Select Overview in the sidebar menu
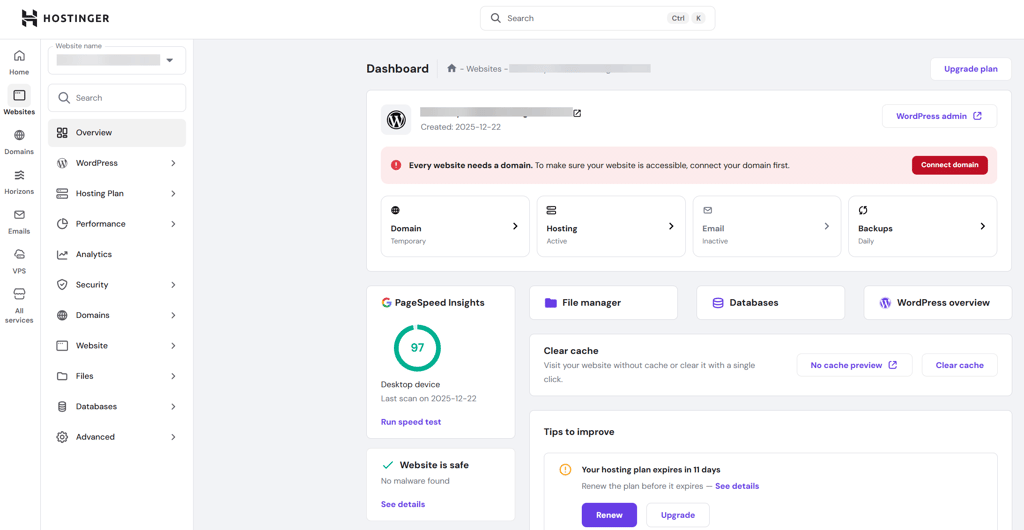Screen dimensions: 1024x530 117,132
